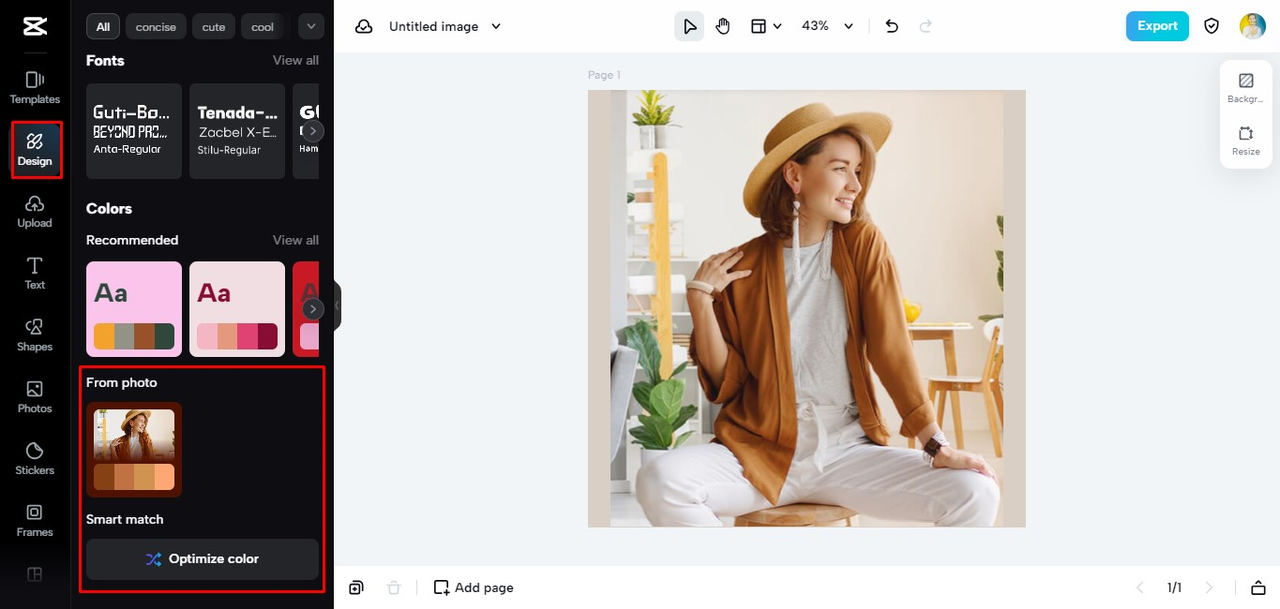Duplicate the current page

357,587
